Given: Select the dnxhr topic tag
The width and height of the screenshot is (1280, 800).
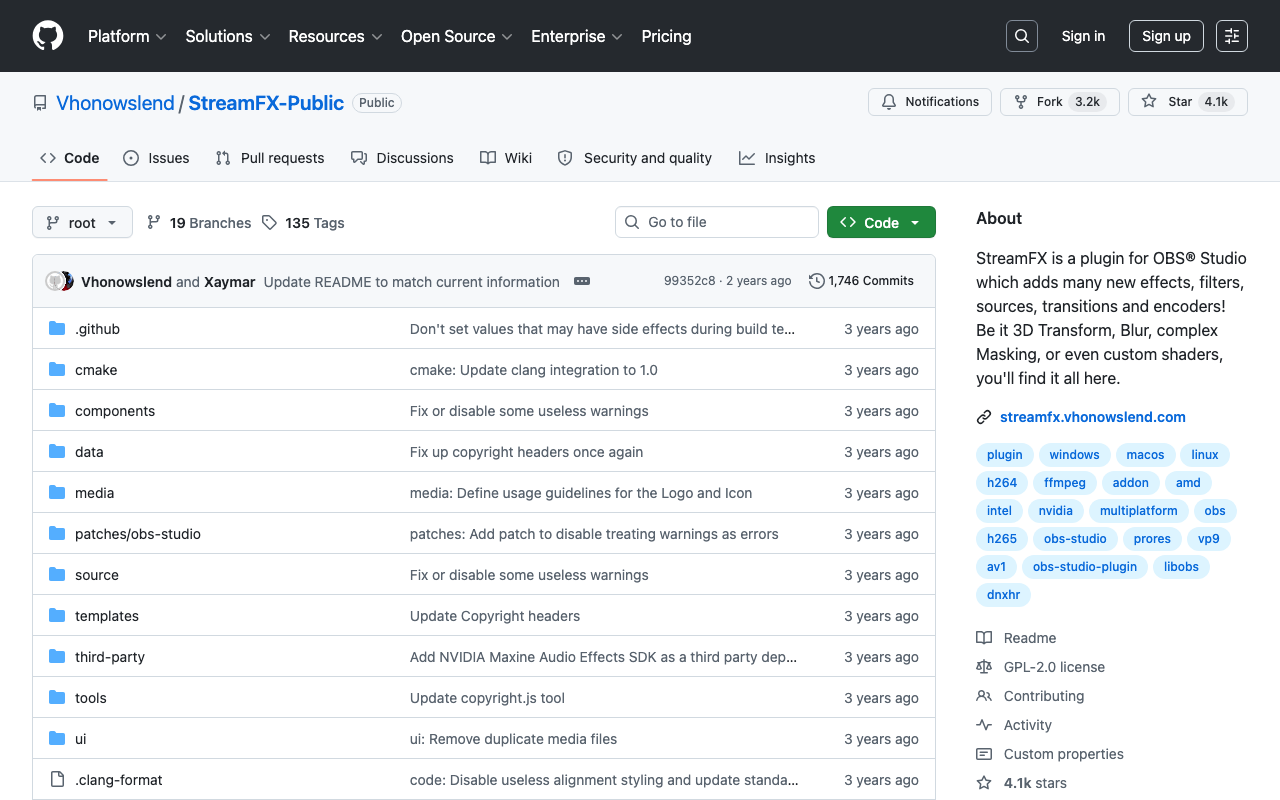Looking at the screenshot, I should click(x=1003, y=595).
